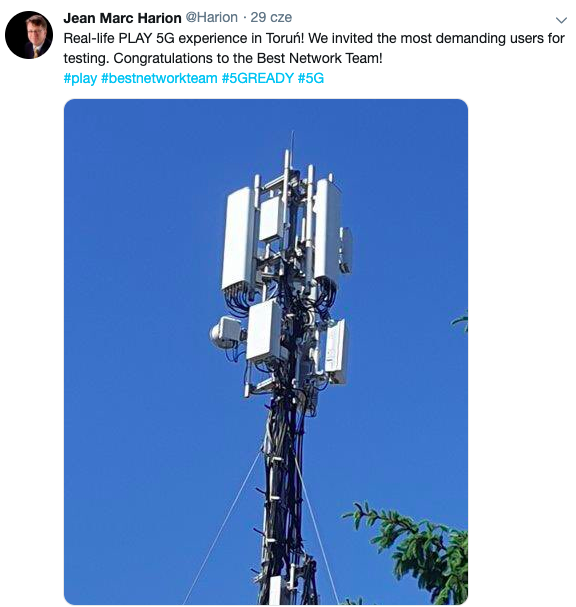Expand the tweet options chevron
The height and width of the screenshot is (607, 576).
point(561,20)
